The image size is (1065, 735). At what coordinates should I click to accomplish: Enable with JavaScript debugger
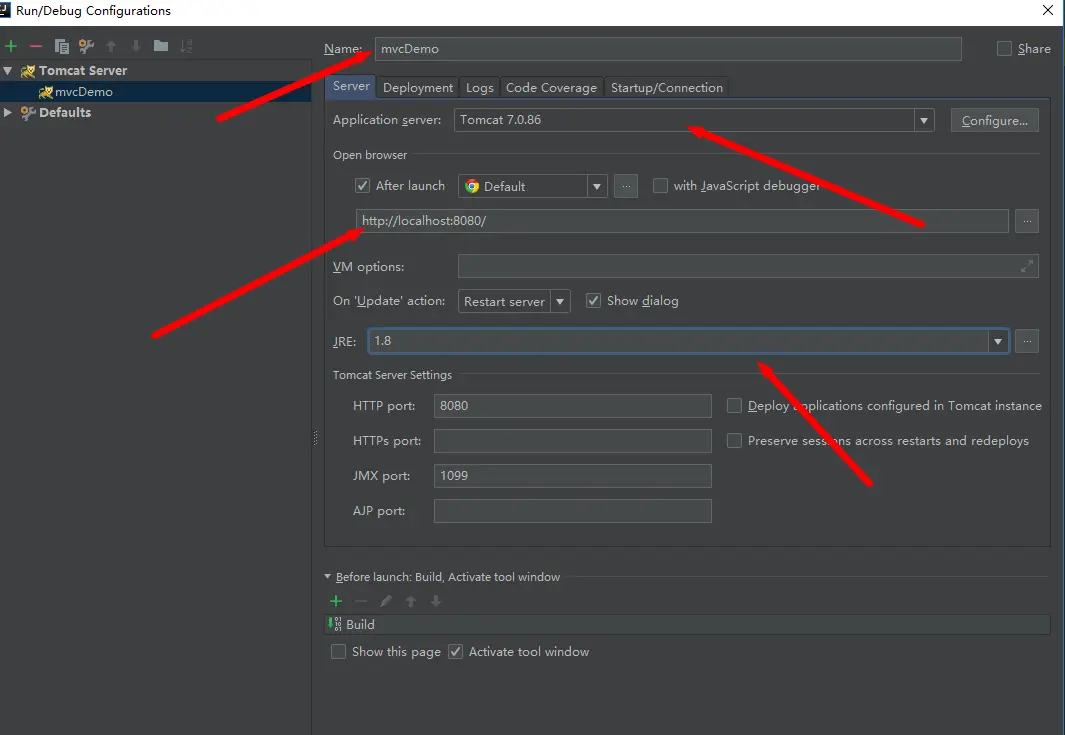[x=660, y=185]
